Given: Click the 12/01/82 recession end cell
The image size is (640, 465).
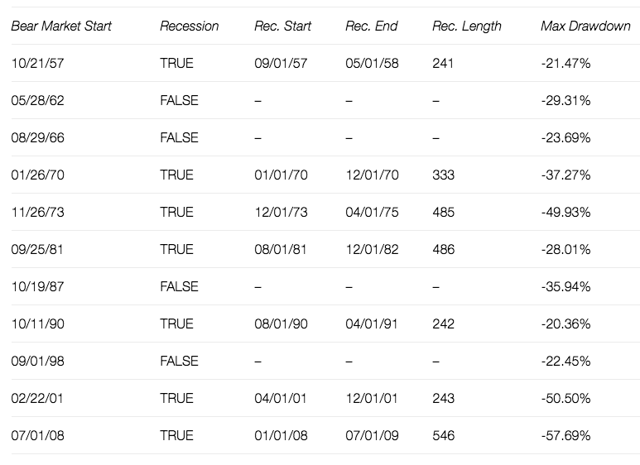Looking at the screenshot, I should pyautogui.click(x=372, y=249).
